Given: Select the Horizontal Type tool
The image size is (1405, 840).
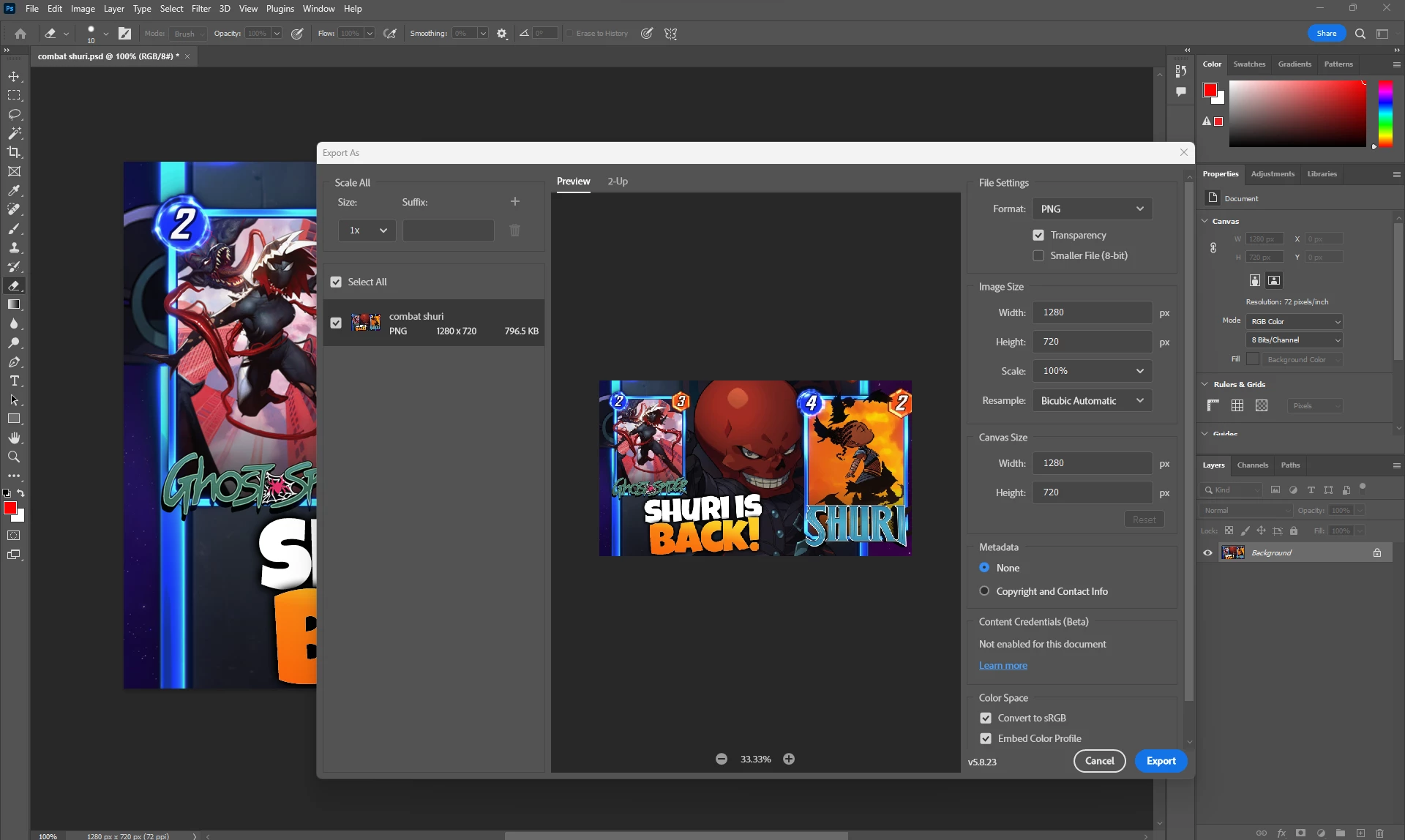Looking at the screenshot, I should point(14,380).
